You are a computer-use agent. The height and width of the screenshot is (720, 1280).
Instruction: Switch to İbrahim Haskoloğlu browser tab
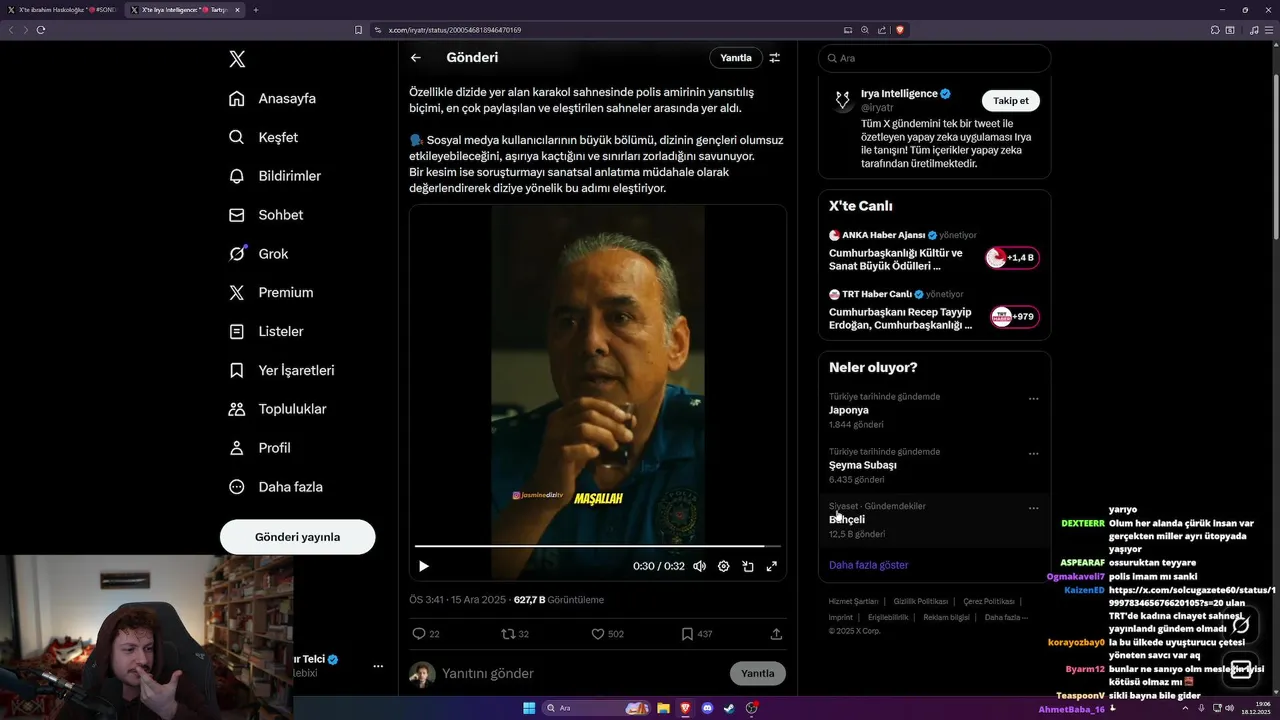(x=62, y=10)
